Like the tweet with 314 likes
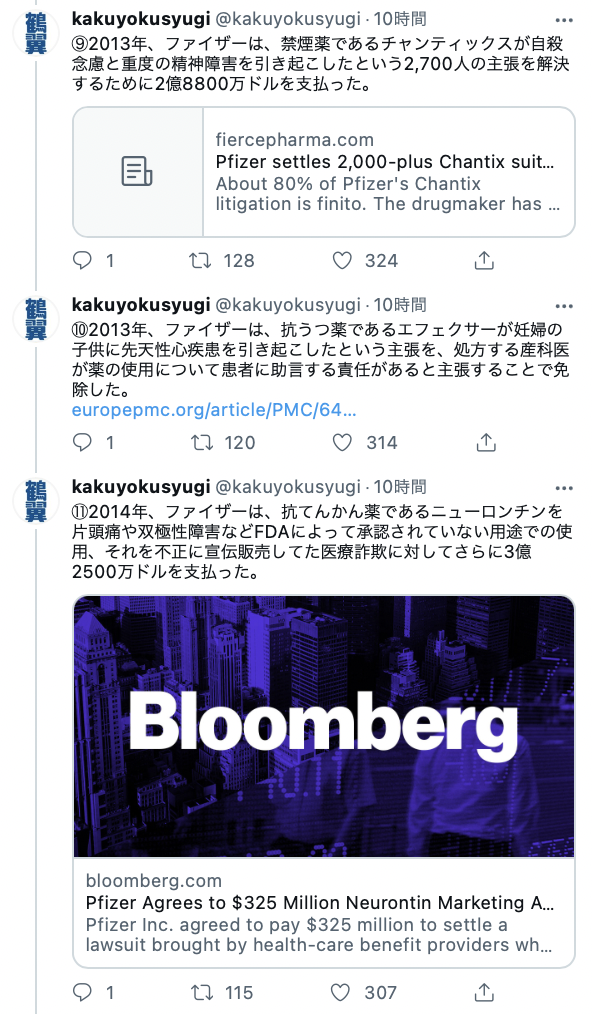 pyautogui.click(x=342, y=442)
